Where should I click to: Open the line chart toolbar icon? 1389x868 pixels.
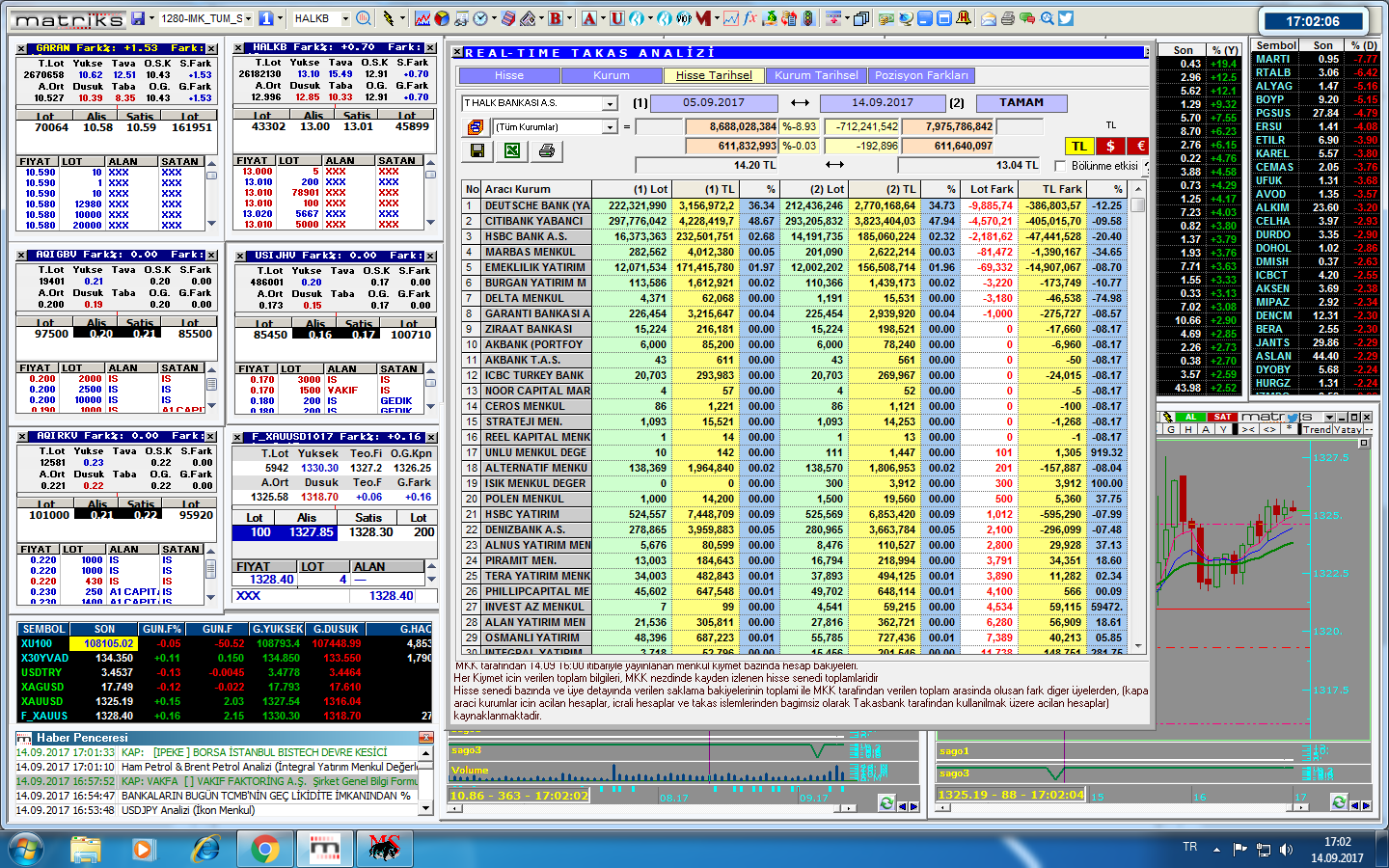pyautogui.click(x=422, y=18)
